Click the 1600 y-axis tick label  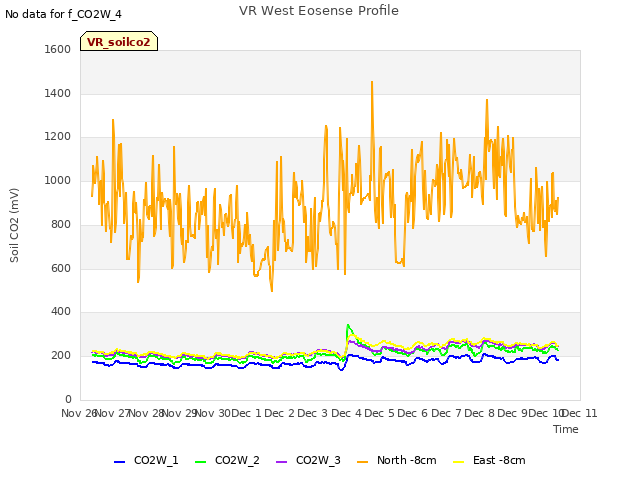pyautogui.click(x=58, y=49)
